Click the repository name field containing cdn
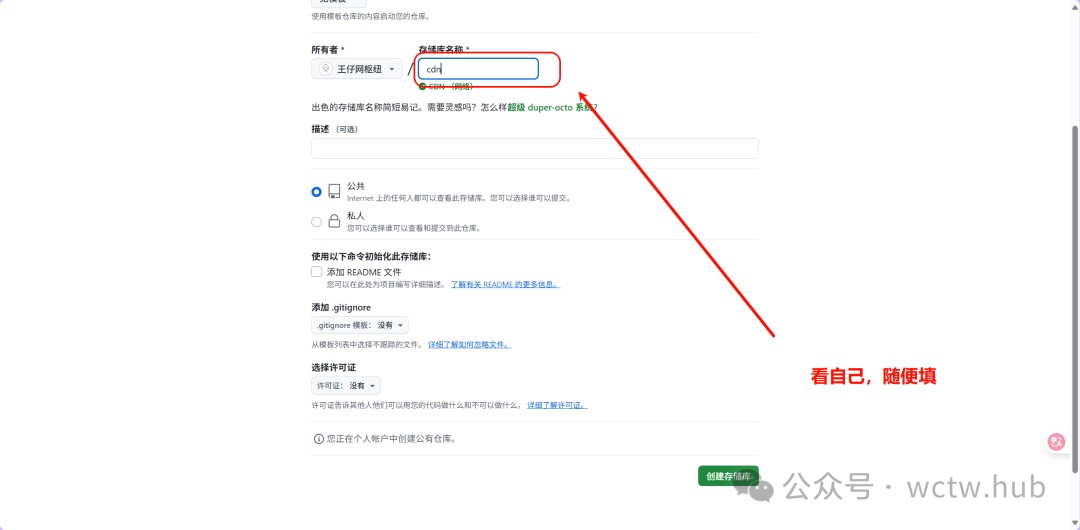The image size is (1080, 530). tap(478, 69)
